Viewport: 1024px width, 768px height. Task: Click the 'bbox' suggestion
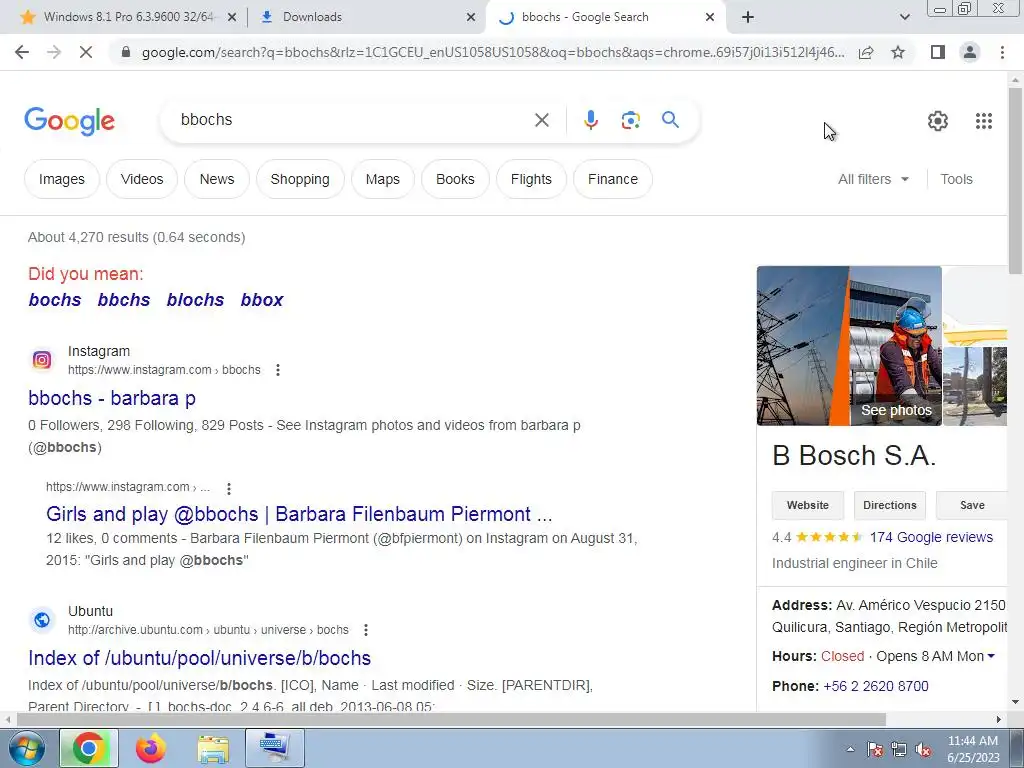262,300
